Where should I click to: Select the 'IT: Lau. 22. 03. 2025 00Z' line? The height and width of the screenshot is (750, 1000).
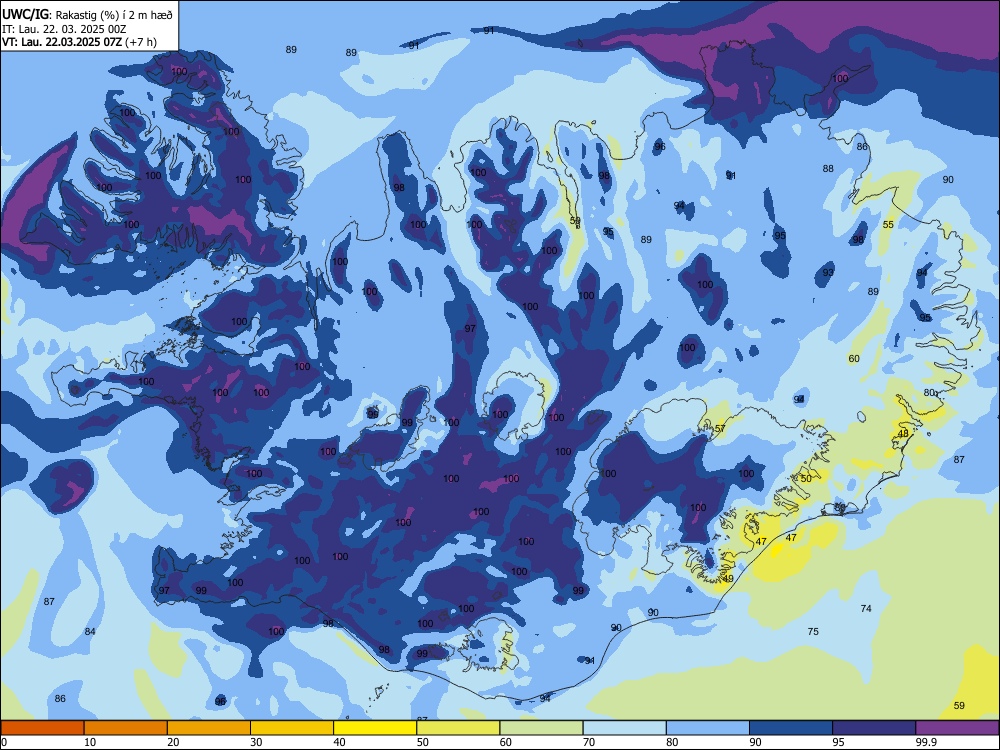click(x=64, y=29)
